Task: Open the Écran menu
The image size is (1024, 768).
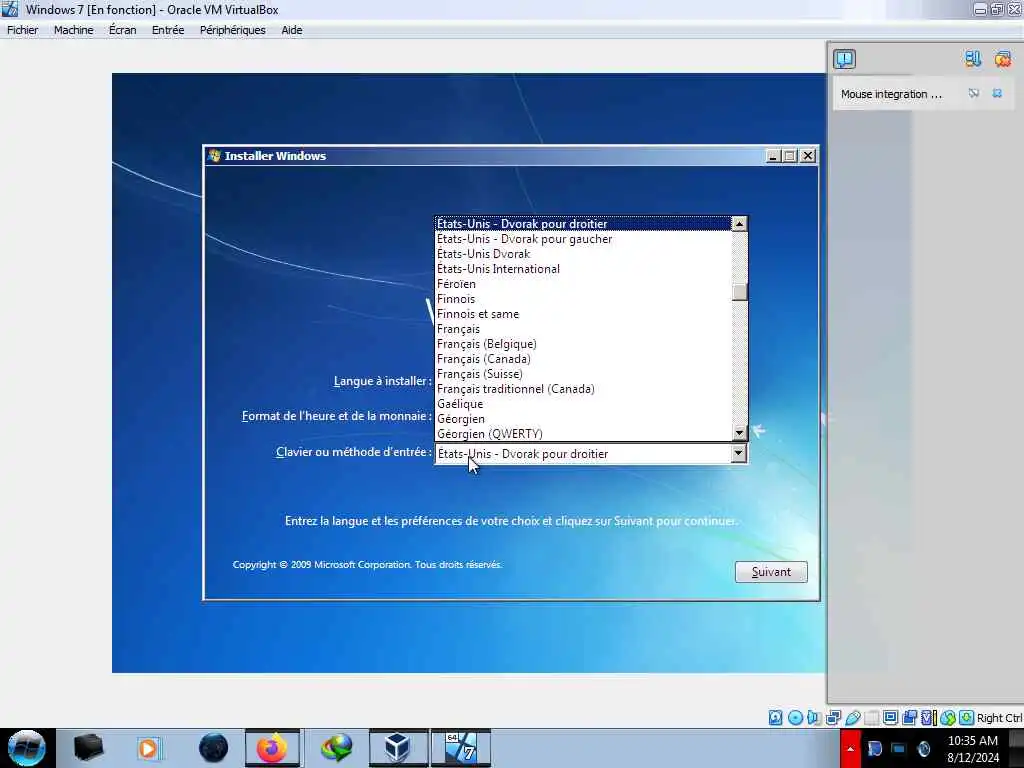Action: (123, 30)
